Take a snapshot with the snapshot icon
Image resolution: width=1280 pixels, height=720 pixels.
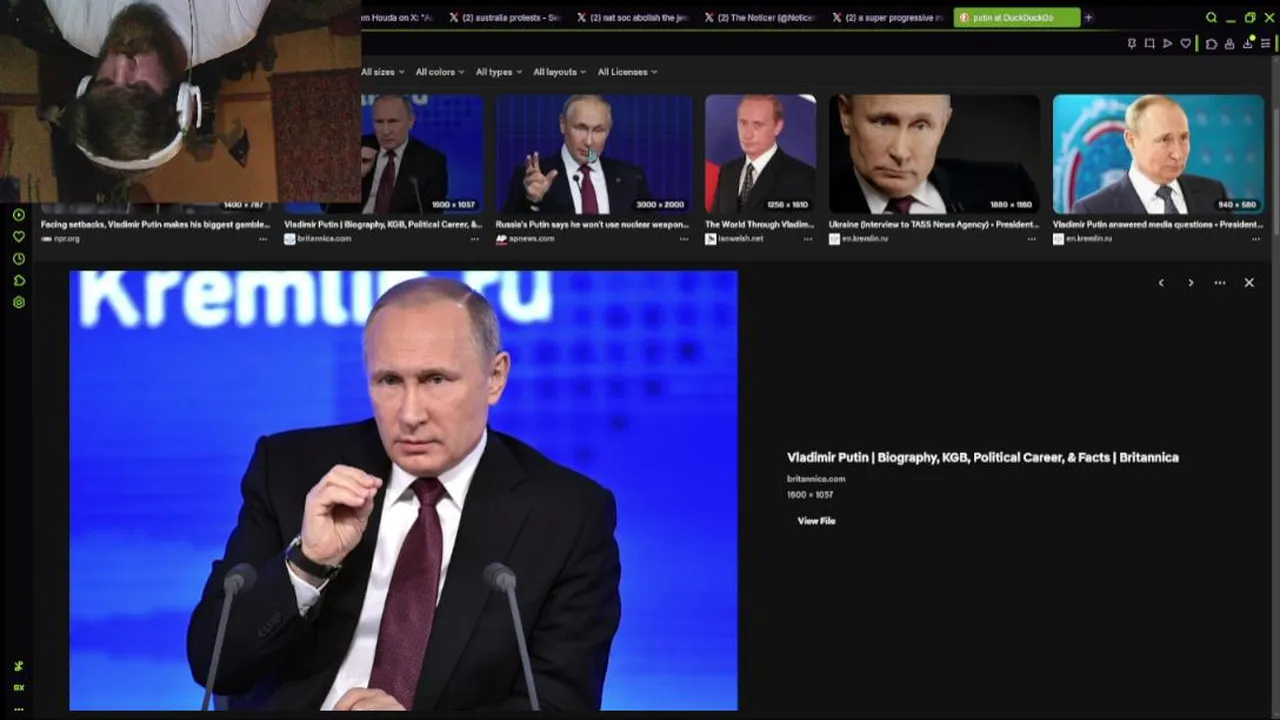[1149, 44]
